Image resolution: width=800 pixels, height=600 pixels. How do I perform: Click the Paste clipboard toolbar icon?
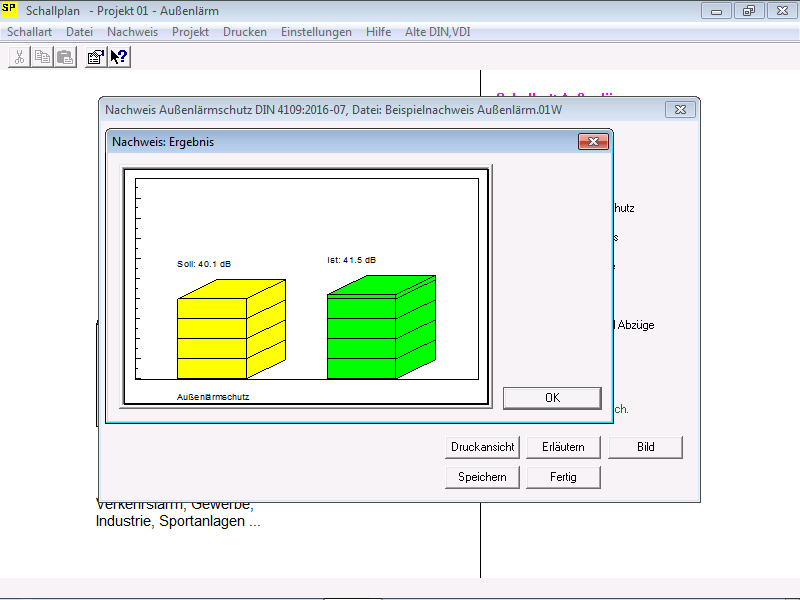tap(65, 57)
